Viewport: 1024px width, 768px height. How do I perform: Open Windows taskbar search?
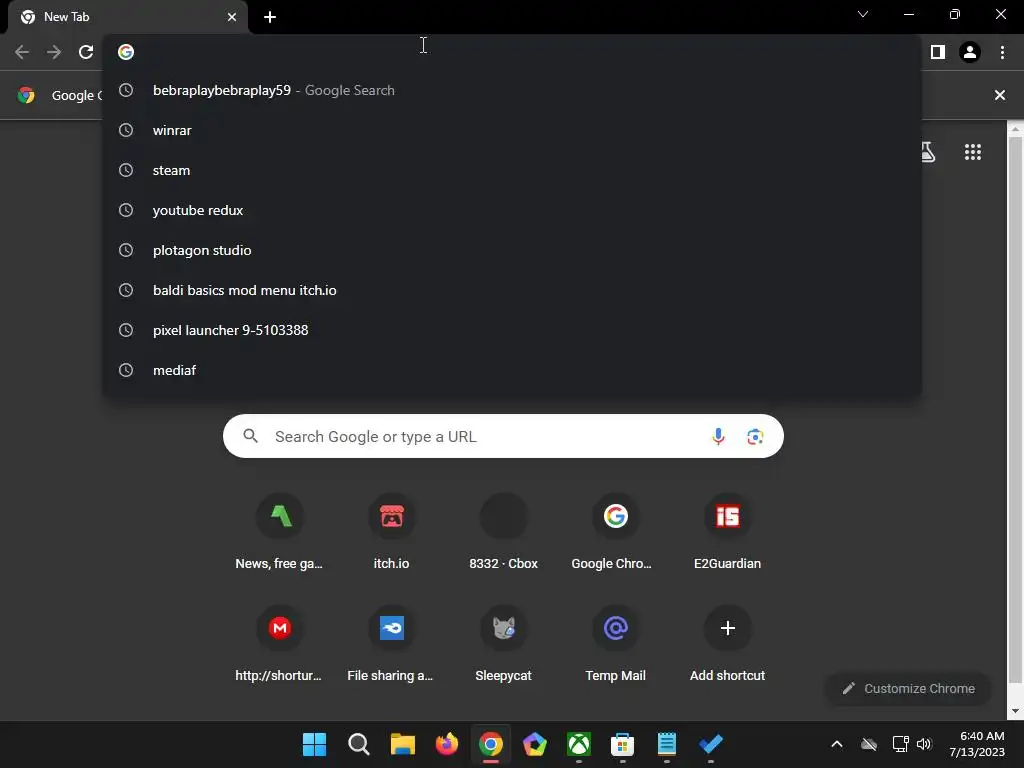tap(359, 744)
